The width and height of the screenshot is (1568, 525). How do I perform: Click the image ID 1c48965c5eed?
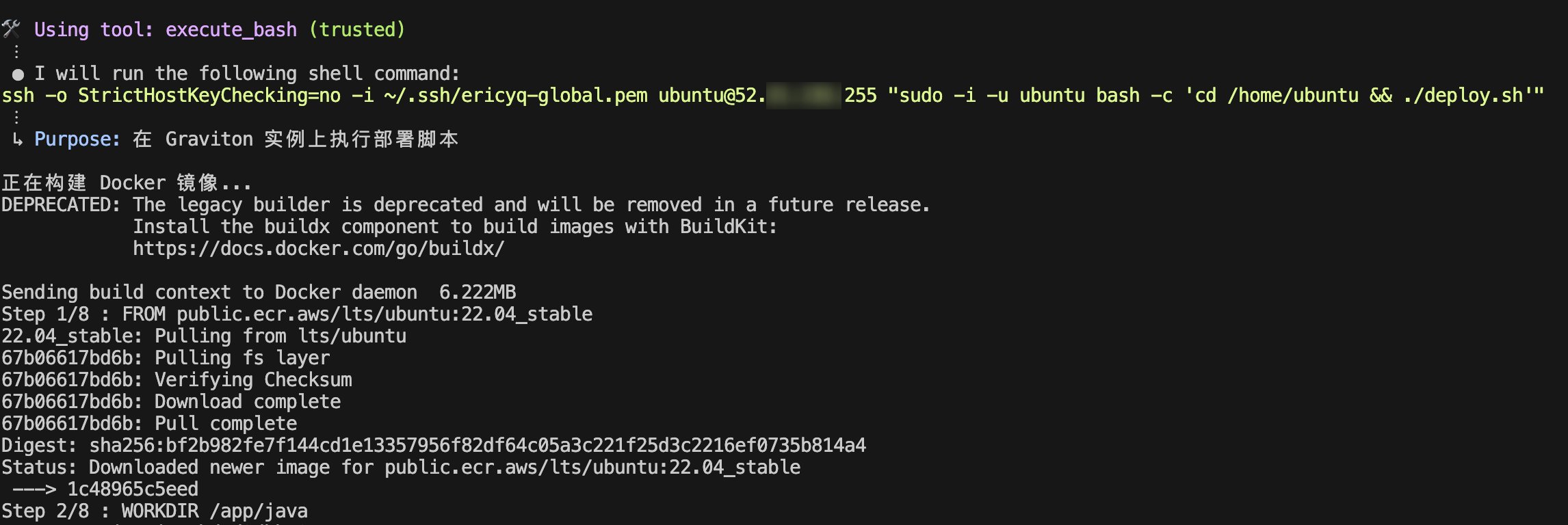click(x=133, y=489)
